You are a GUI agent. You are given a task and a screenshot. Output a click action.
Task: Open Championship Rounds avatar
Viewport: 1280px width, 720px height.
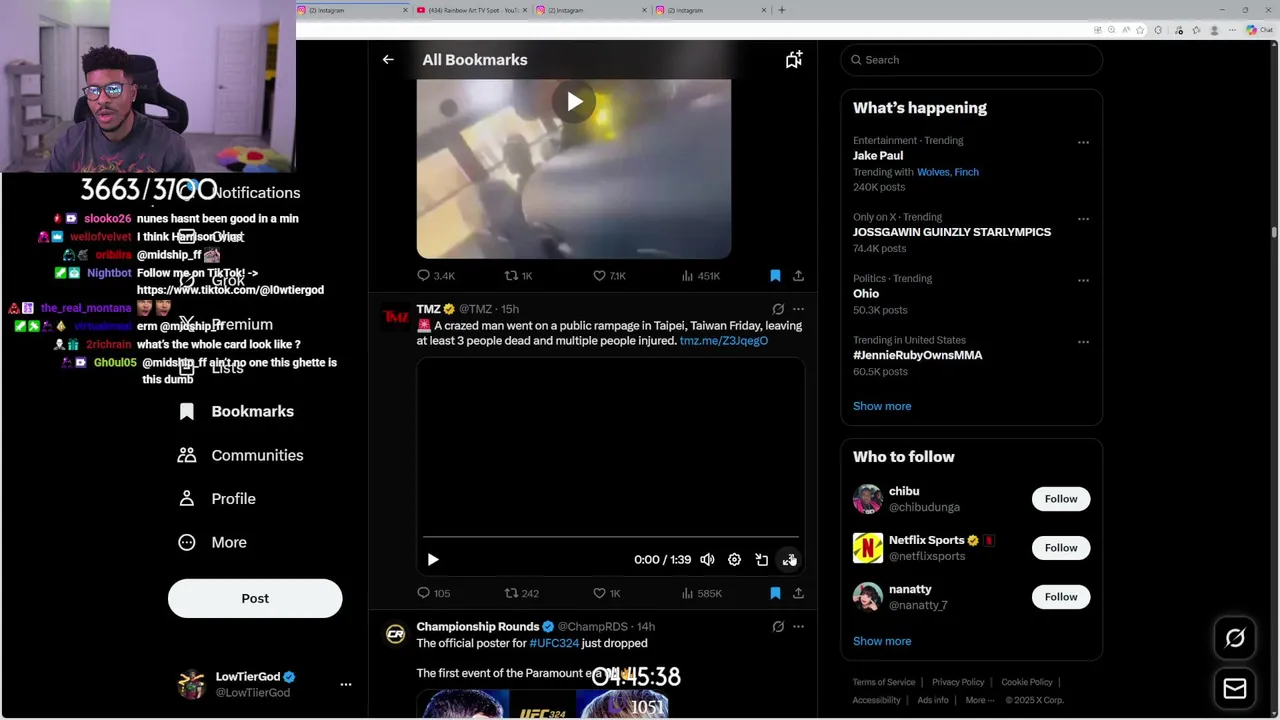pos(396,634)
